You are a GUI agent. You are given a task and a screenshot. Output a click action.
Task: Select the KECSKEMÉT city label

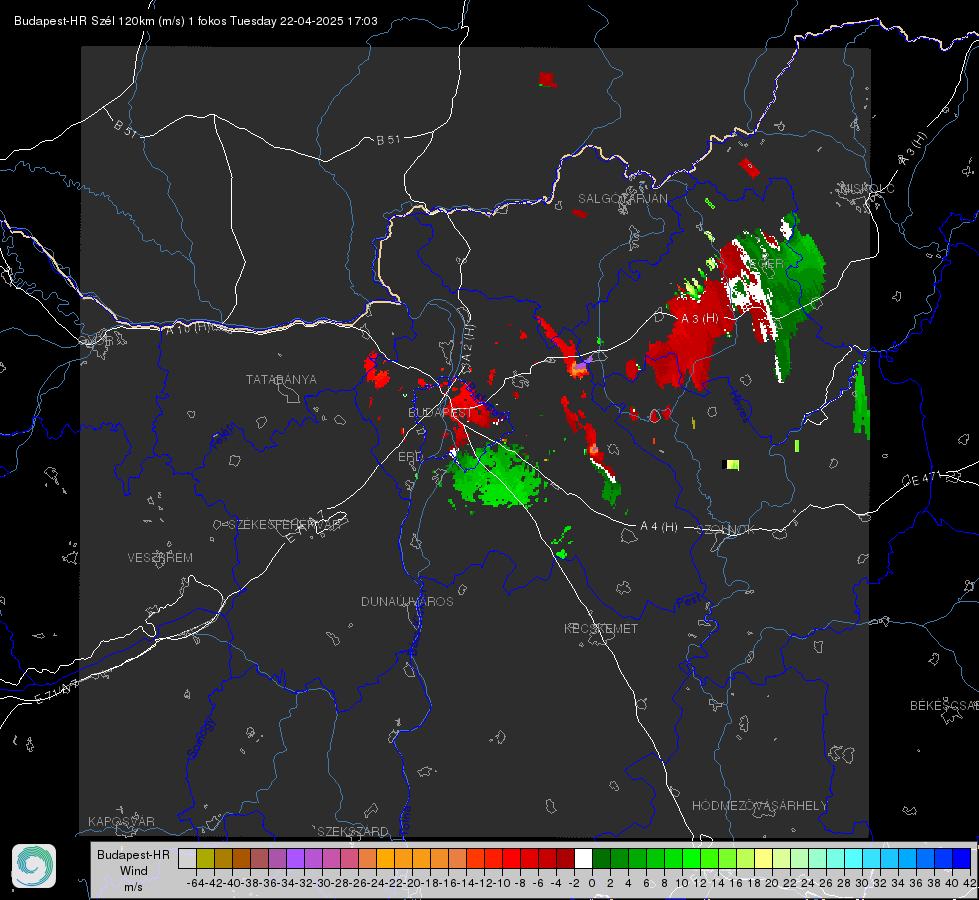pyautogui.click(x=601, y=629)
